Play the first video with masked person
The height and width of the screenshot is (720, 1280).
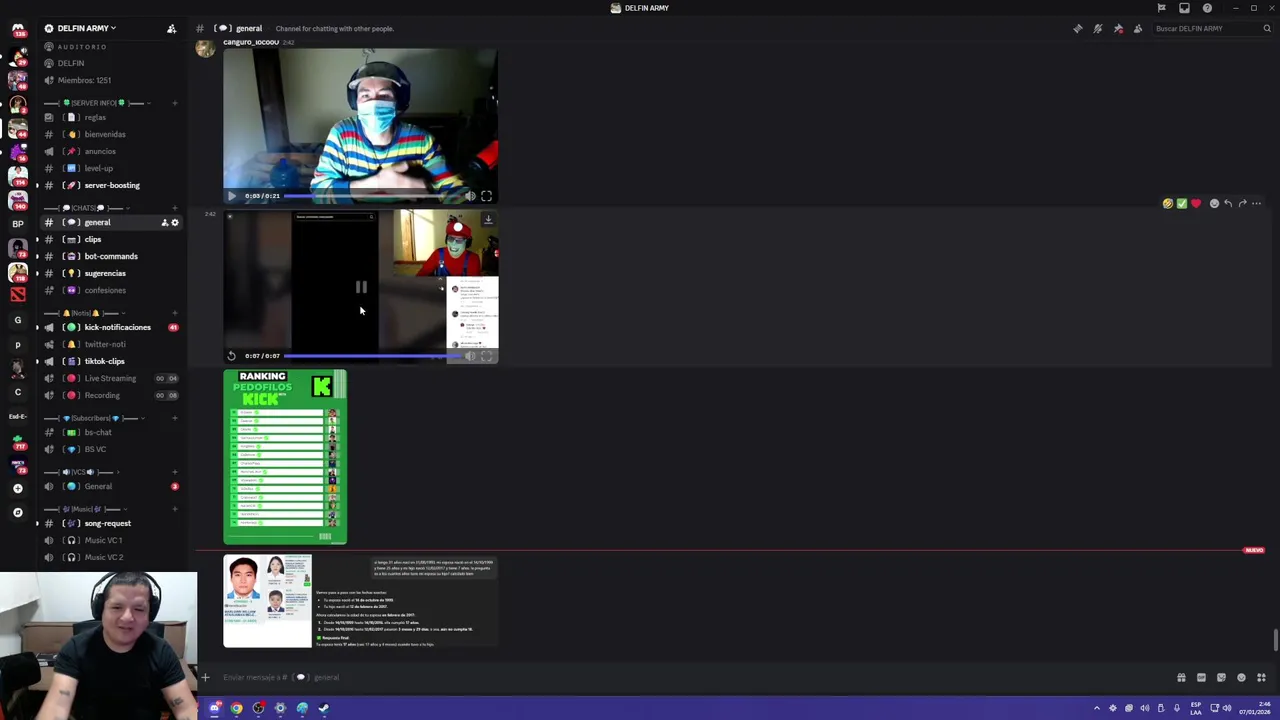click(232, 196)
